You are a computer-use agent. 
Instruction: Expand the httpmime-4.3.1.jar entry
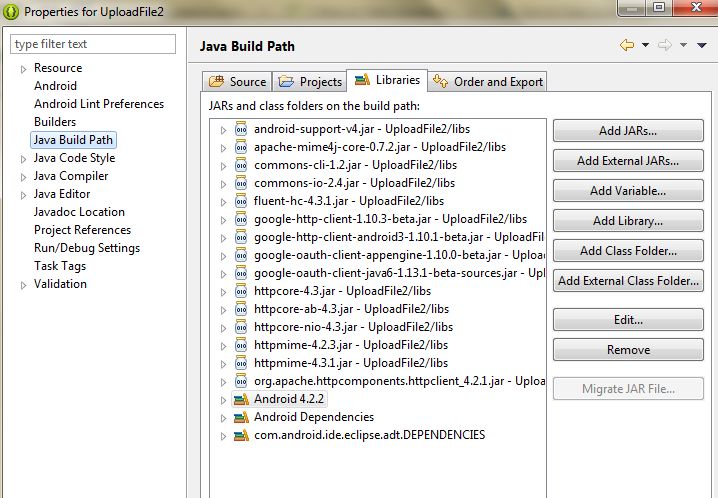(223, 364)
